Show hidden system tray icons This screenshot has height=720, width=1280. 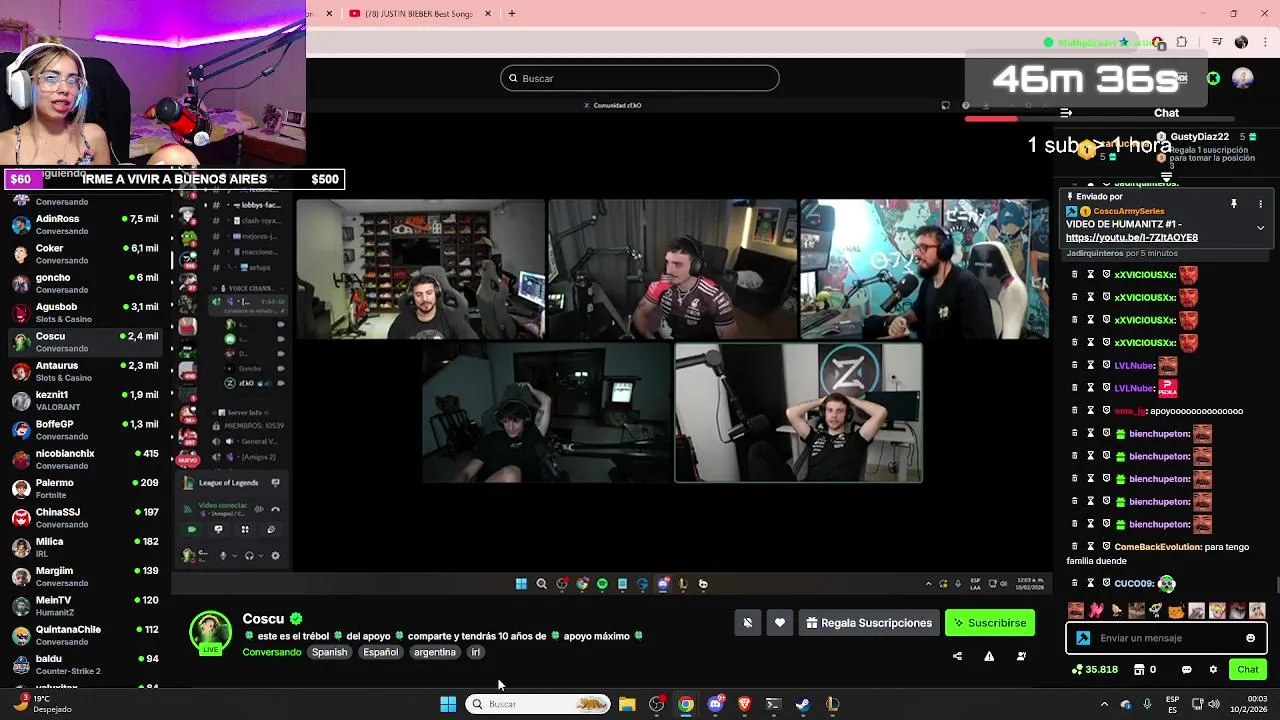(1104, 704)
